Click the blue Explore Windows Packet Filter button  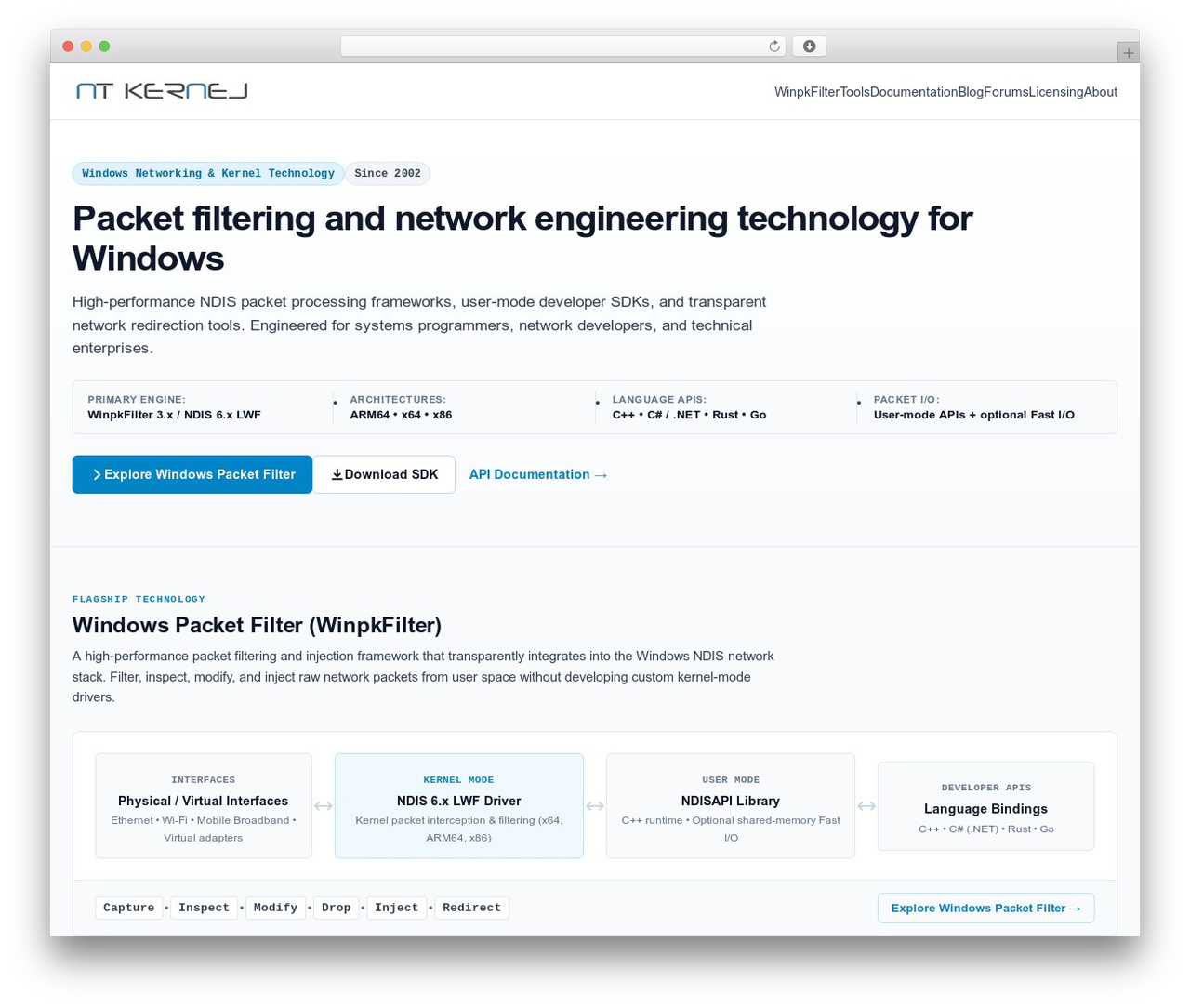tap(192, 474)
